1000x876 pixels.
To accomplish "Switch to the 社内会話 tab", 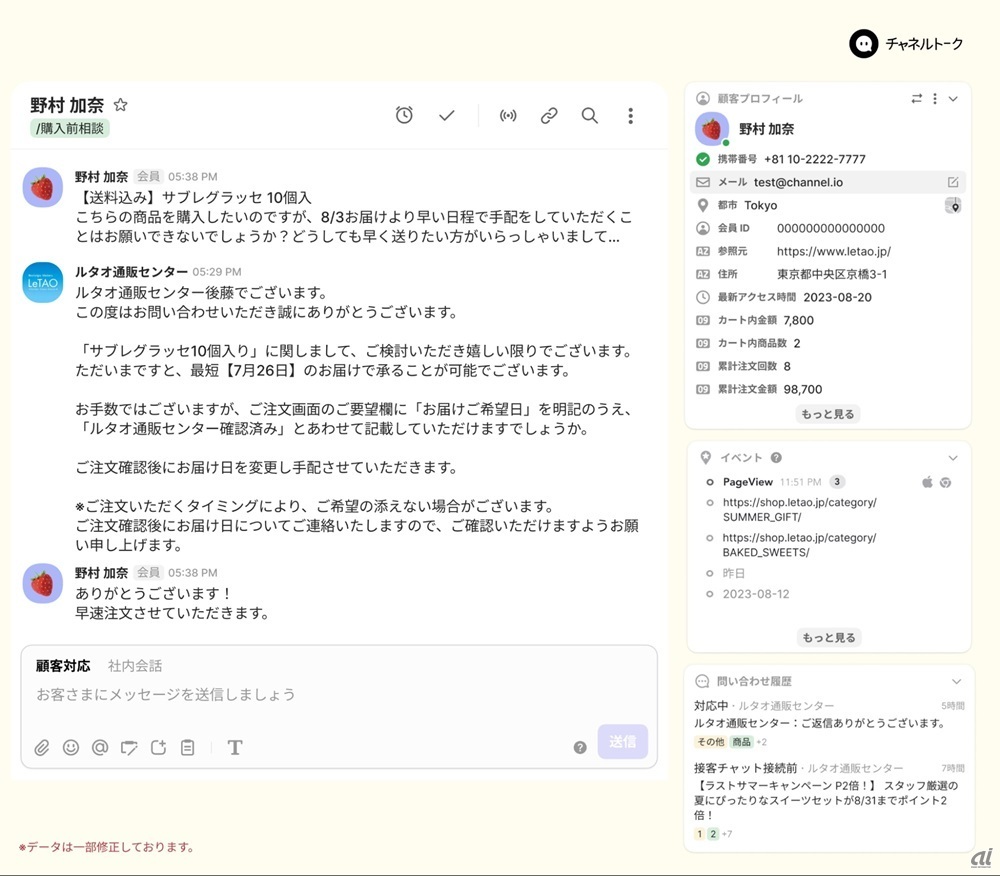I will tap(135, 666).
